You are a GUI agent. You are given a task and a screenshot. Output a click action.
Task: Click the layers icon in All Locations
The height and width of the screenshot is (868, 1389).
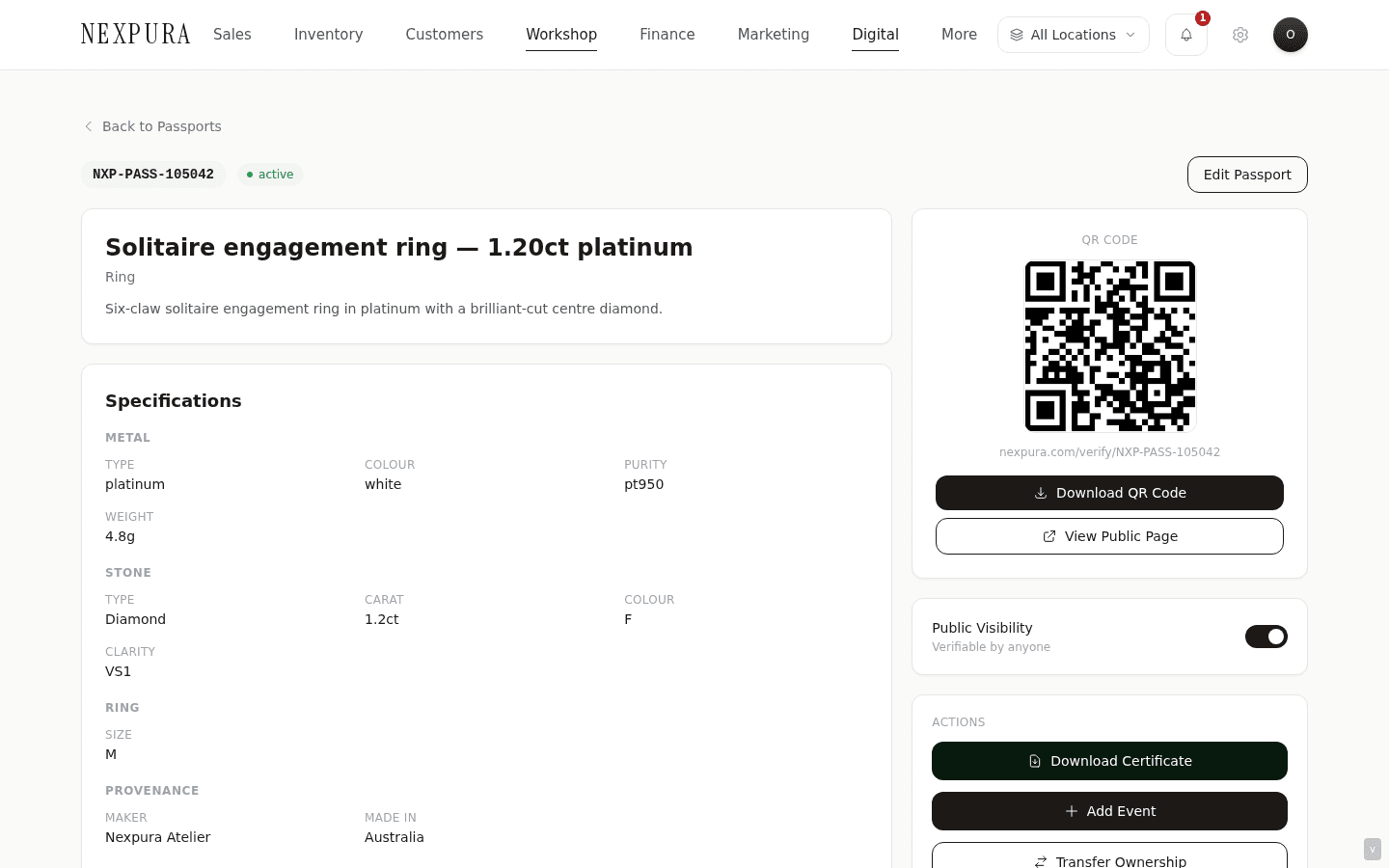point(1017,35)
